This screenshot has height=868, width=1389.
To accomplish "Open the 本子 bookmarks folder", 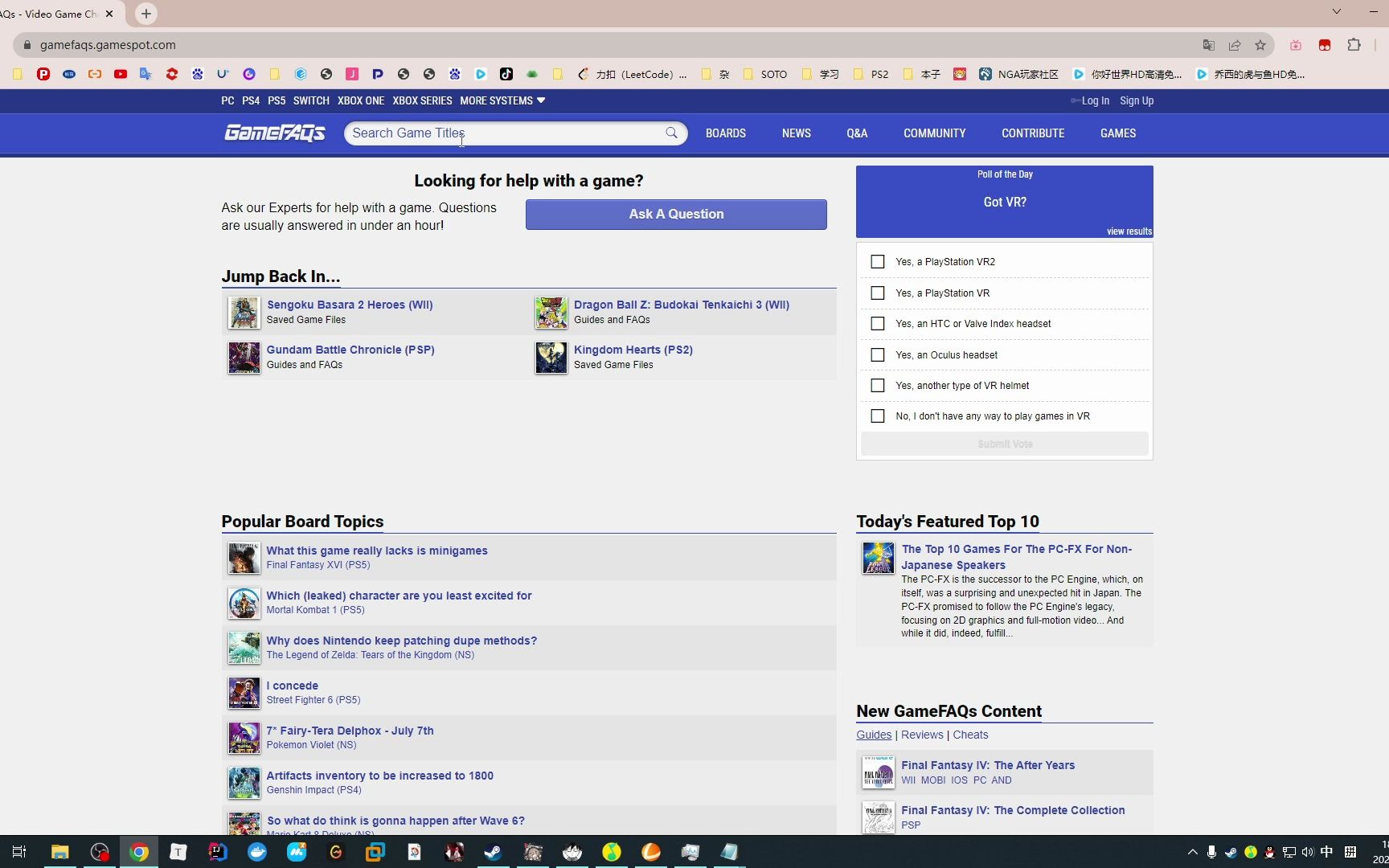I will 922,74.
